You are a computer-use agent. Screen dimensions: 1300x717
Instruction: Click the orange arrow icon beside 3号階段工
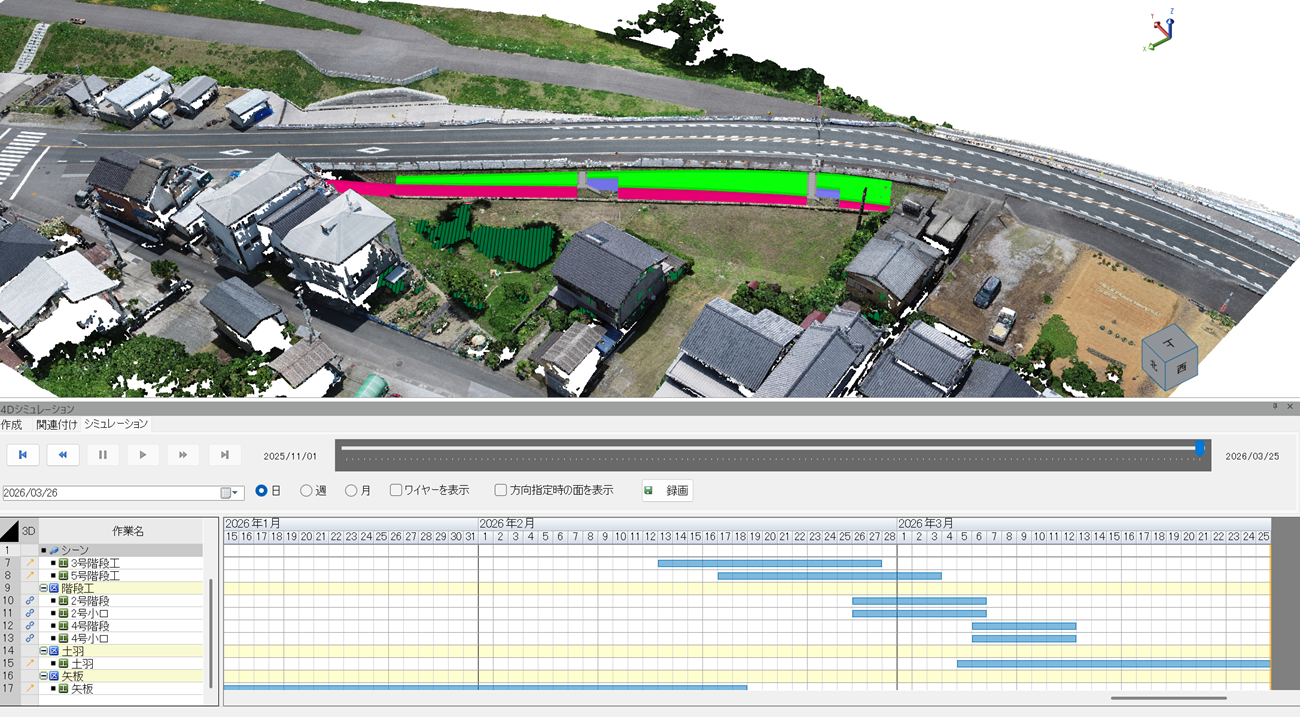coord(29,563)
